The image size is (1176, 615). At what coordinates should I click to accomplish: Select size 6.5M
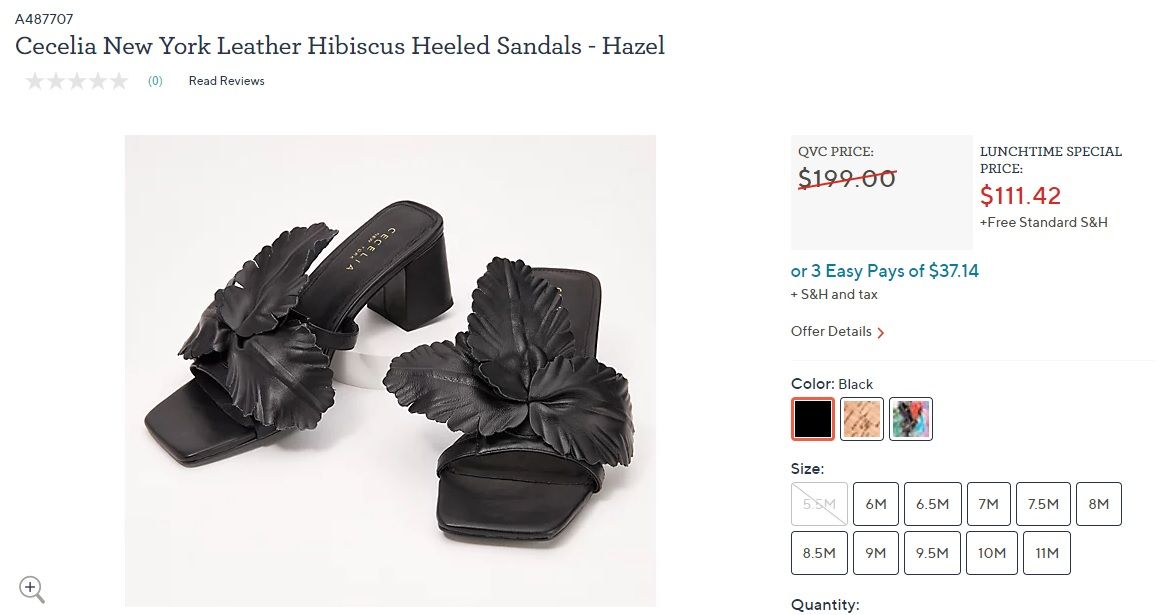click(932, 504)
